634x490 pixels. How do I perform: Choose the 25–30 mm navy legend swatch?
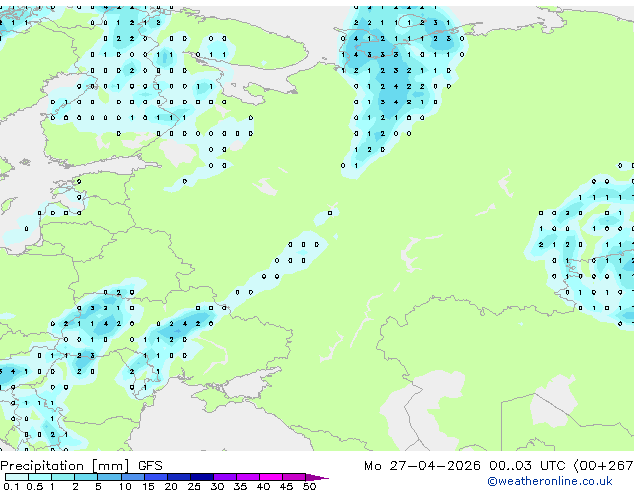tap(201, 477)
